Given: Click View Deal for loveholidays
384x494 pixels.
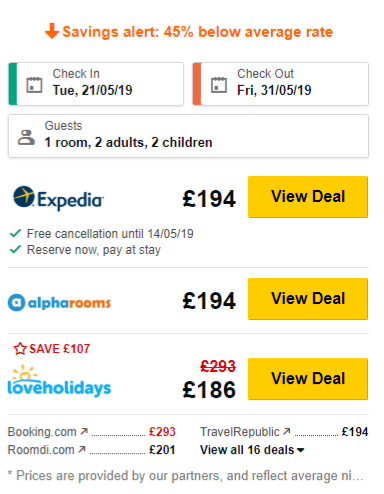Looking at the screenshot, I should [308, 379].
